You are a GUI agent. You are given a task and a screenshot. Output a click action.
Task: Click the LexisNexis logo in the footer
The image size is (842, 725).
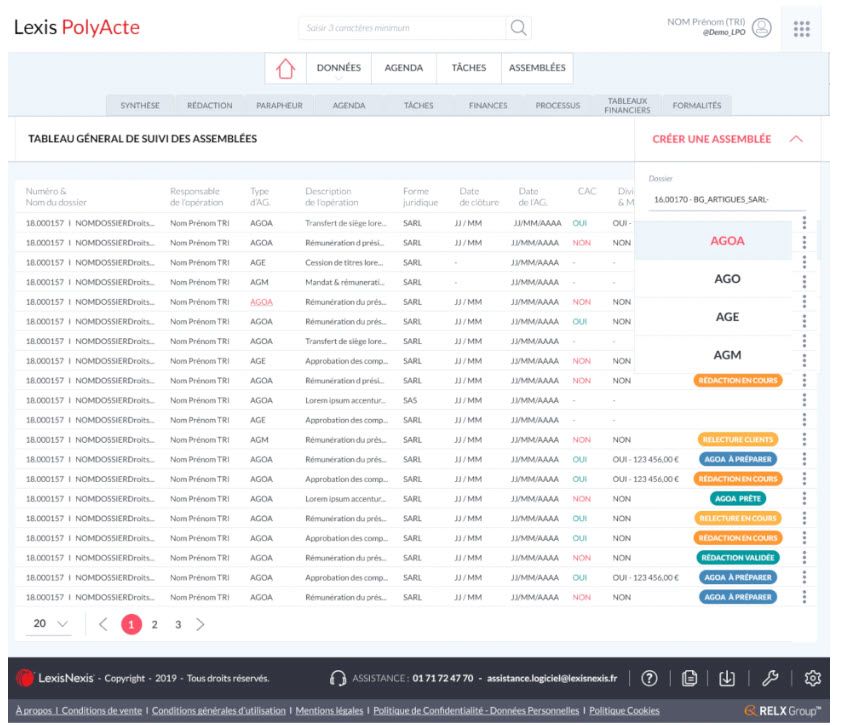[x=55, y=678]
